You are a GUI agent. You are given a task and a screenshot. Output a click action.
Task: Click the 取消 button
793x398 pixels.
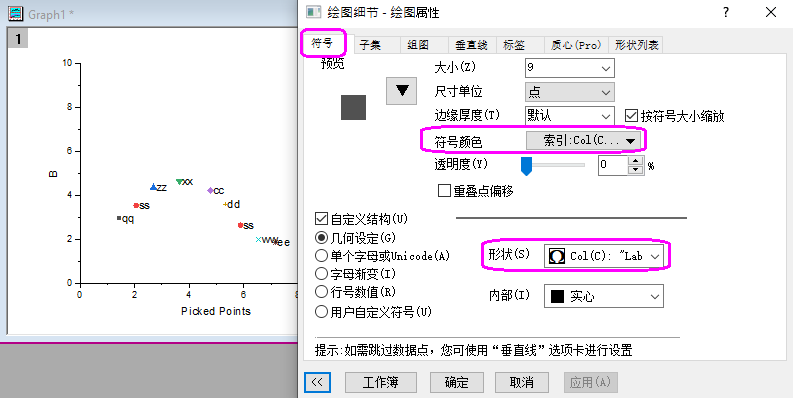coord(522,382)
